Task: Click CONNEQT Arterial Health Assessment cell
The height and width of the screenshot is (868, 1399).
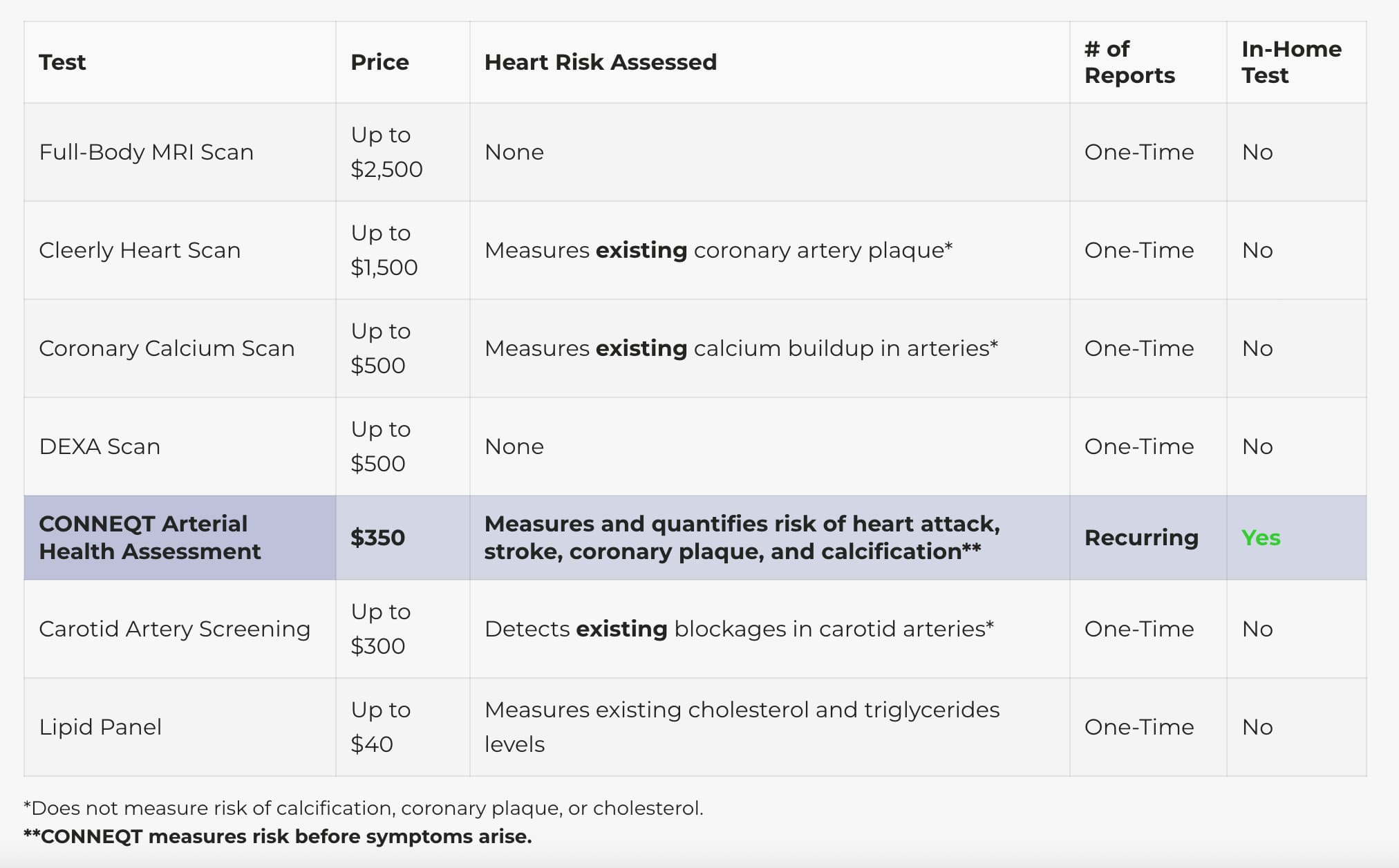Action: pyautogui.click(x=149, y=538)
